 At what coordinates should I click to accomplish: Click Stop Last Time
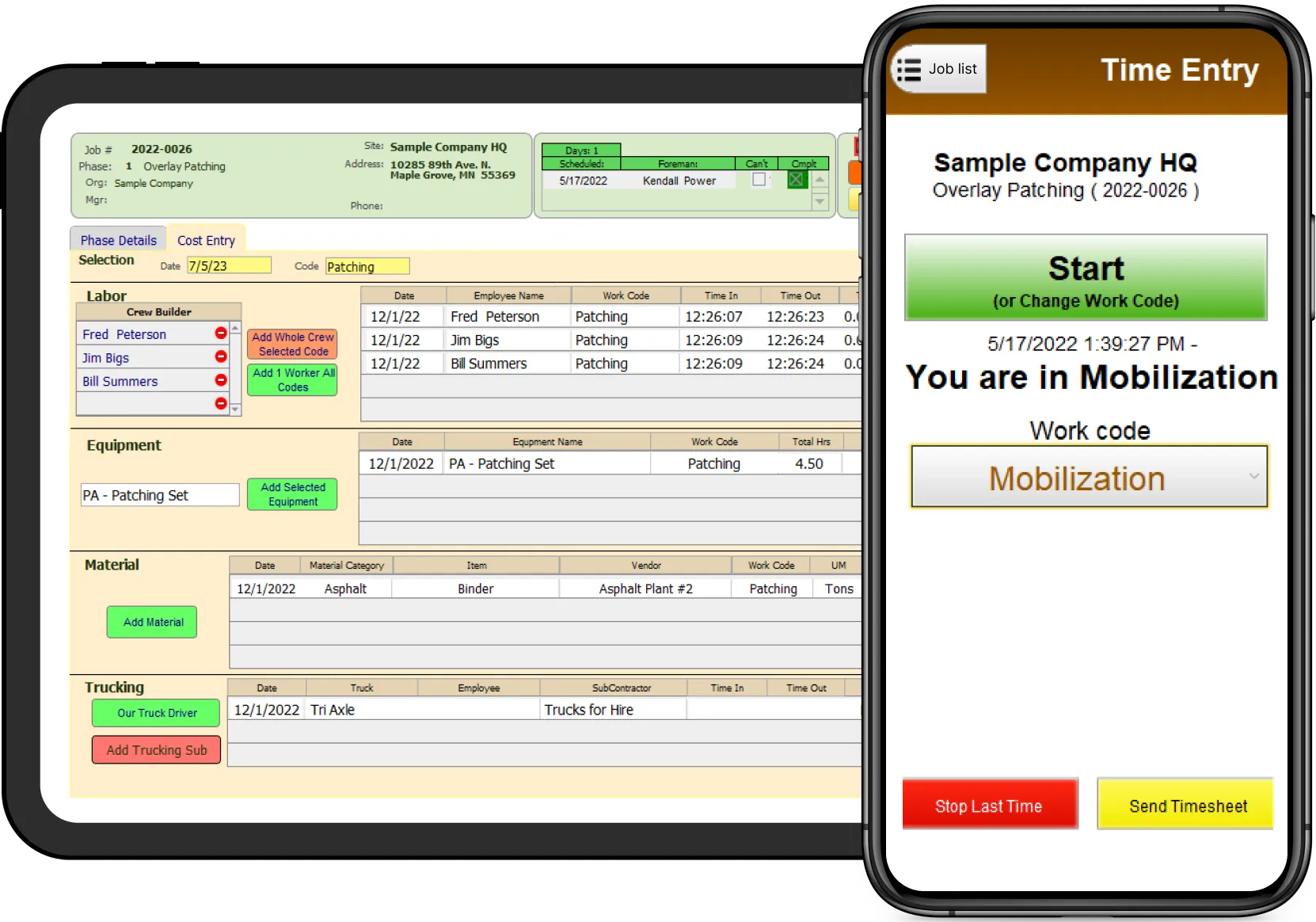click(989, 805)
